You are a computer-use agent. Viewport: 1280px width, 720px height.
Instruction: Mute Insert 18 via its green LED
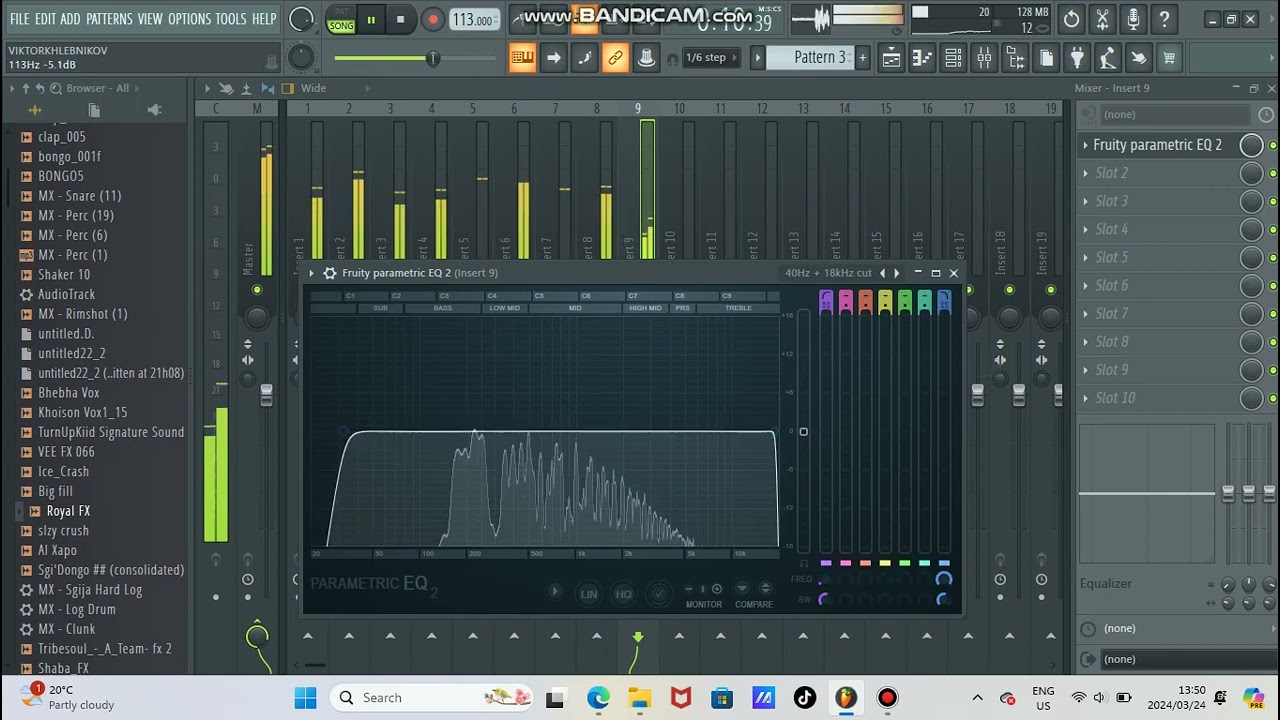tap(1009, 290)
